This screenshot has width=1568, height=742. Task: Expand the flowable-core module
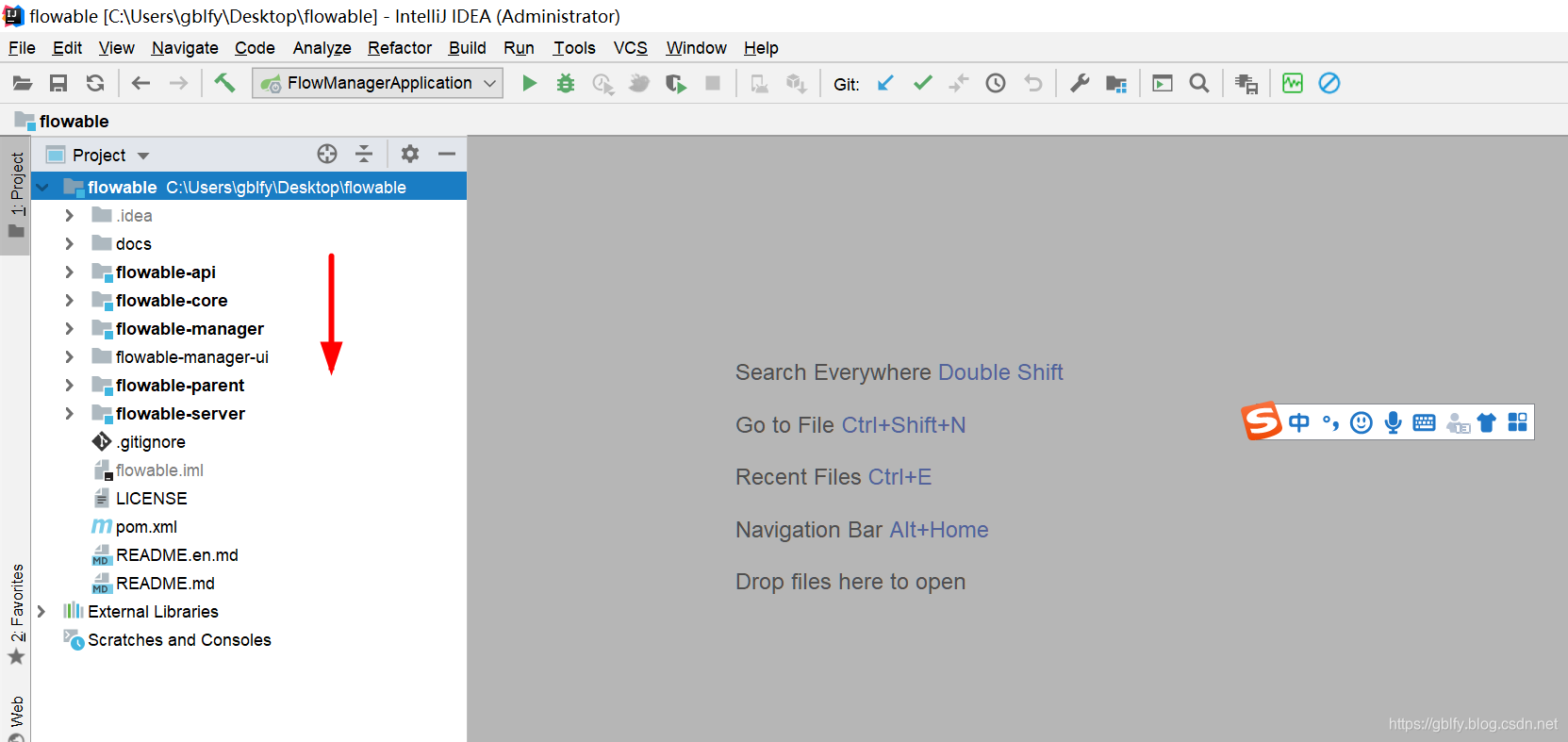pos(69,301)
